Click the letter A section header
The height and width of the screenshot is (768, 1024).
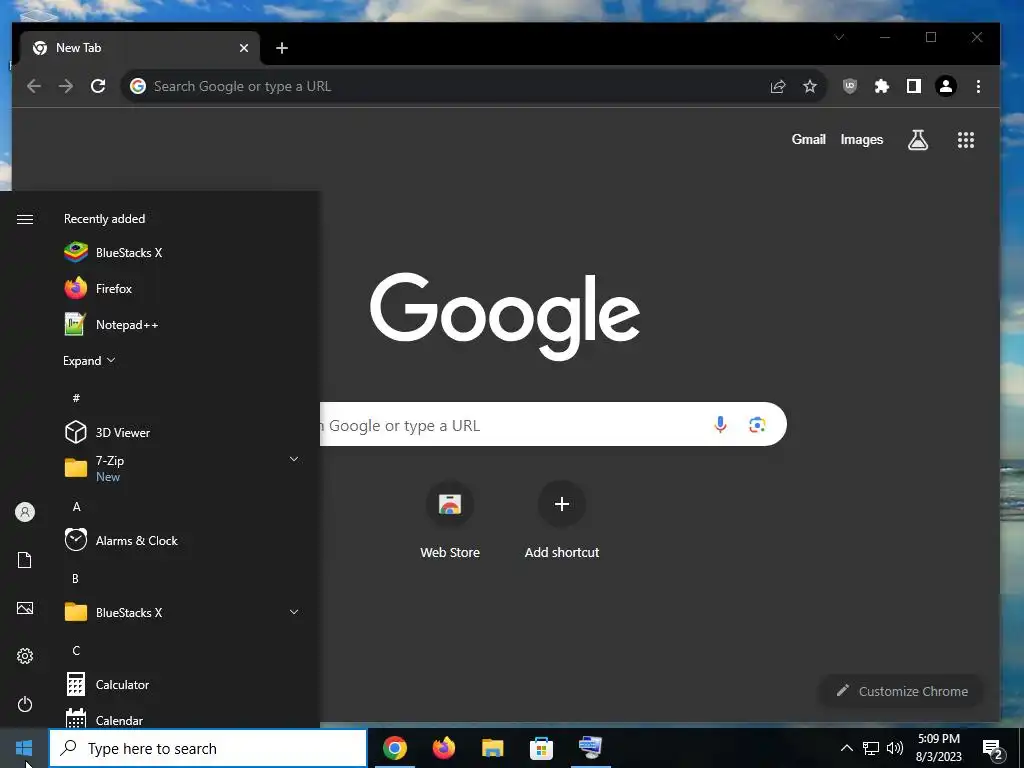[76, 506]
